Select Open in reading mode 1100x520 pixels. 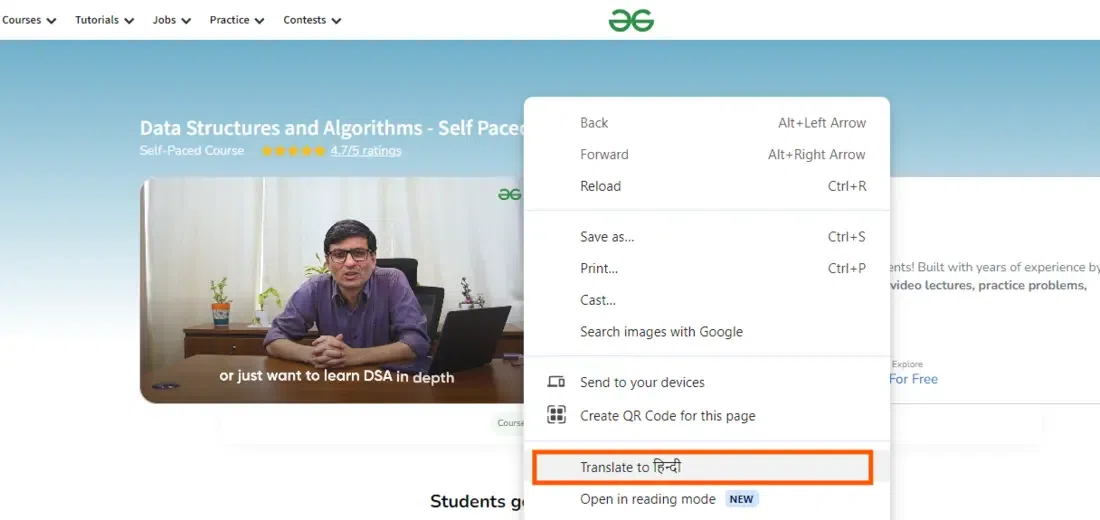(x=706, y=499)
